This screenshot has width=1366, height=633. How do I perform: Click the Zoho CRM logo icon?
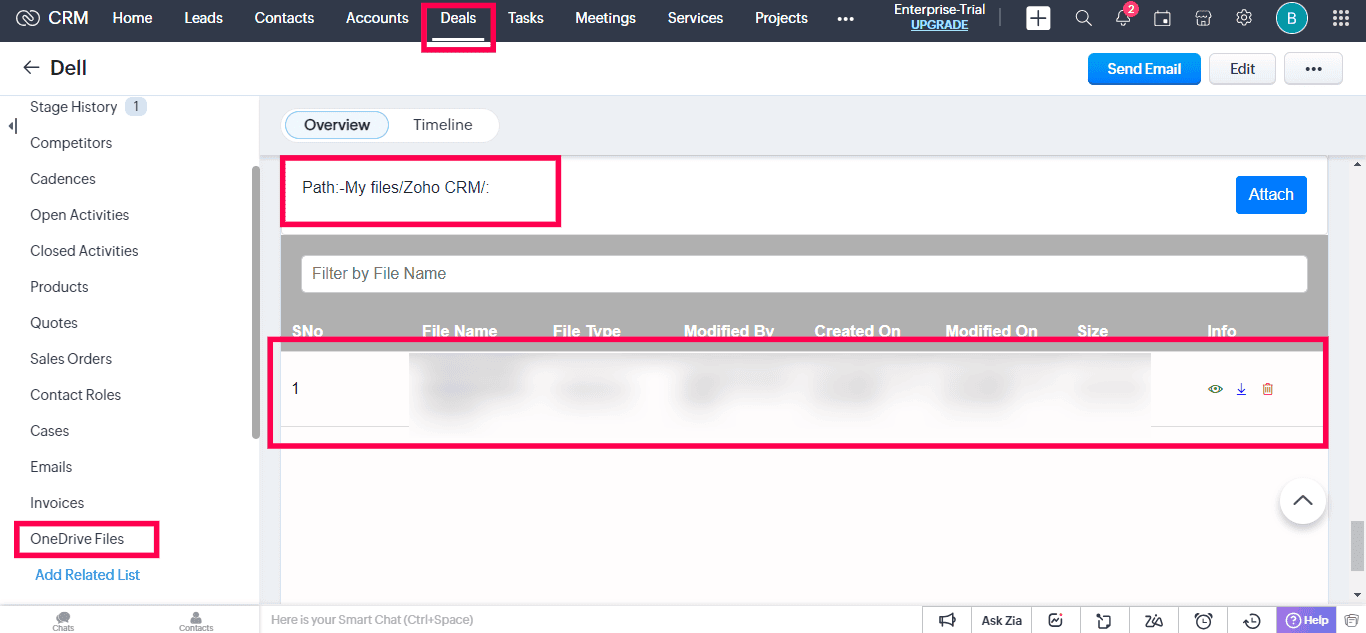tap(28, 18)
